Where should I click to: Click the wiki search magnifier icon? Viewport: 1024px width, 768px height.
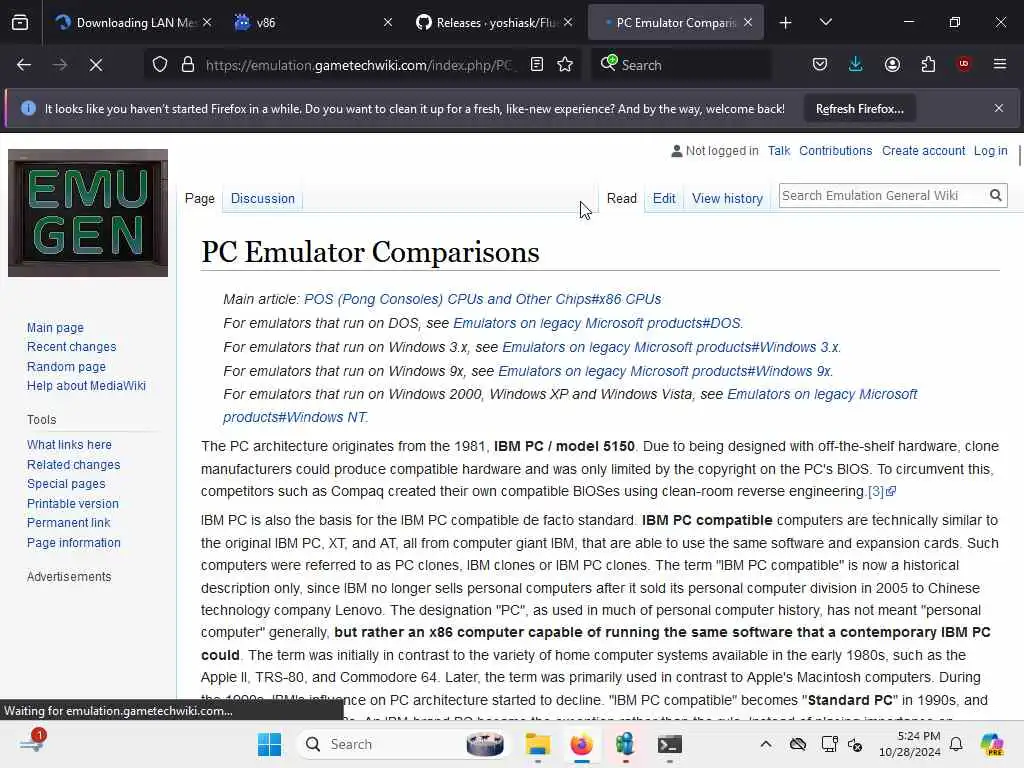point(995,195)
